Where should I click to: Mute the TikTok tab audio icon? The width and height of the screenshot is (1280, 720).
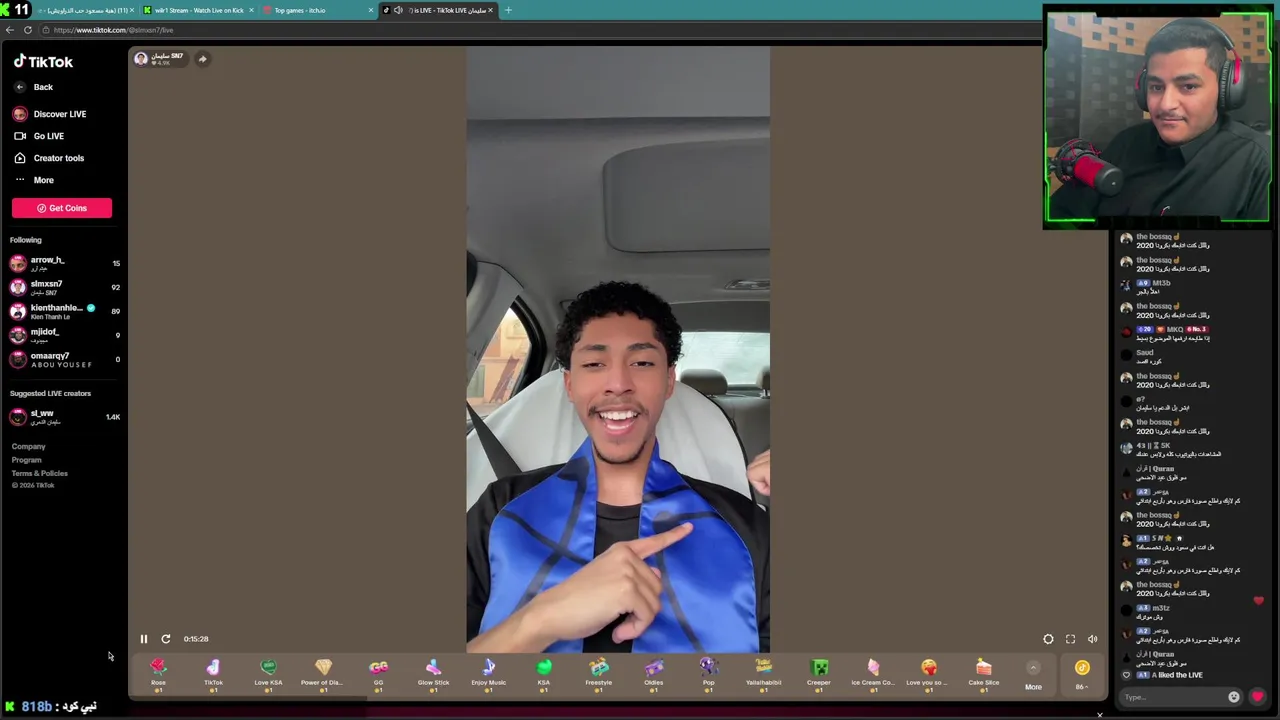coord(398,10)
